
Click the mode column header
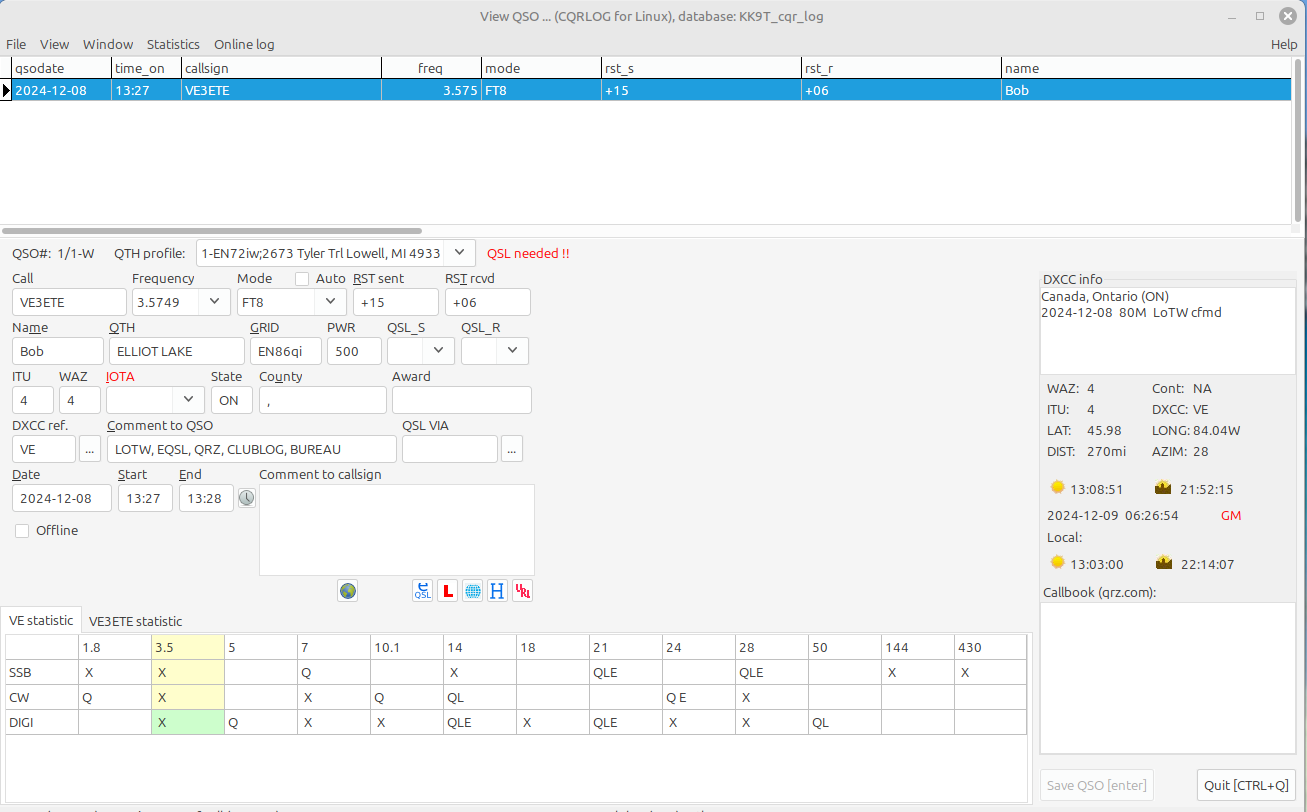(x=541, y=68)
